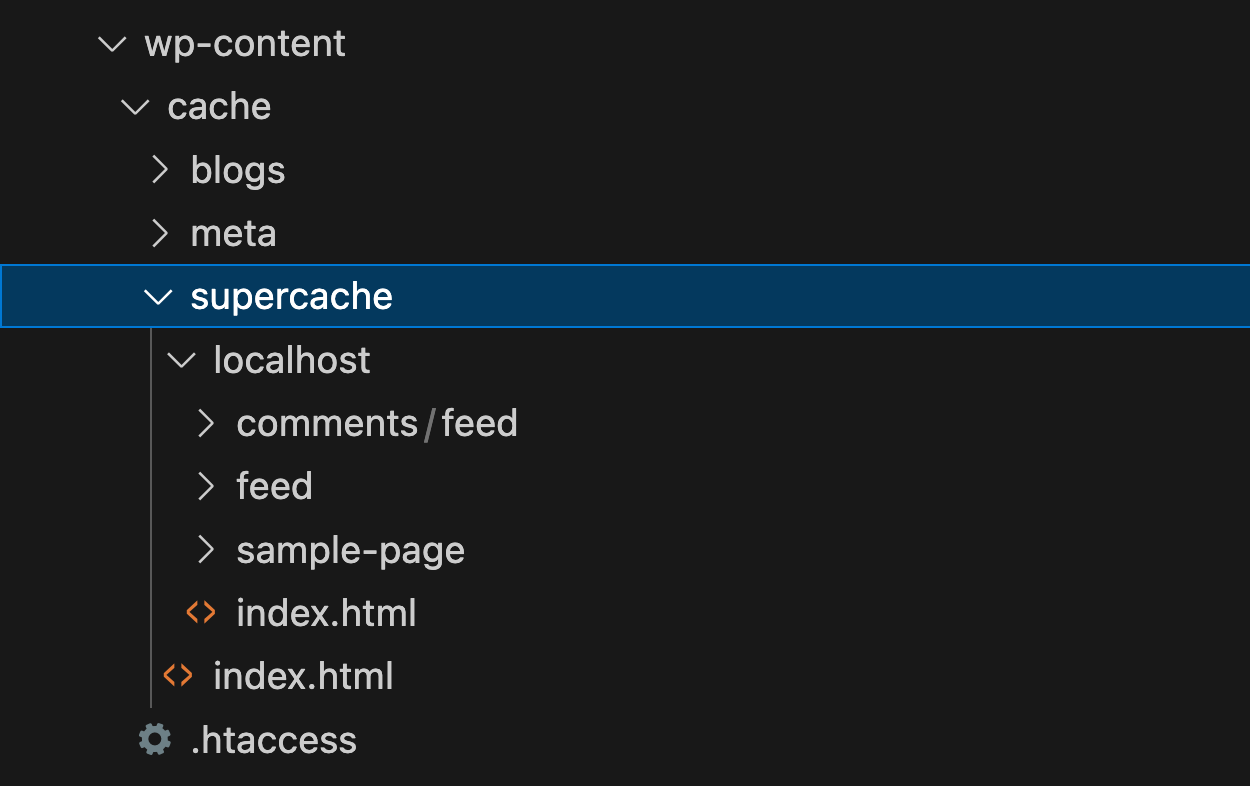Select the .htaccess file name
1250x786 pixels.
273,740
